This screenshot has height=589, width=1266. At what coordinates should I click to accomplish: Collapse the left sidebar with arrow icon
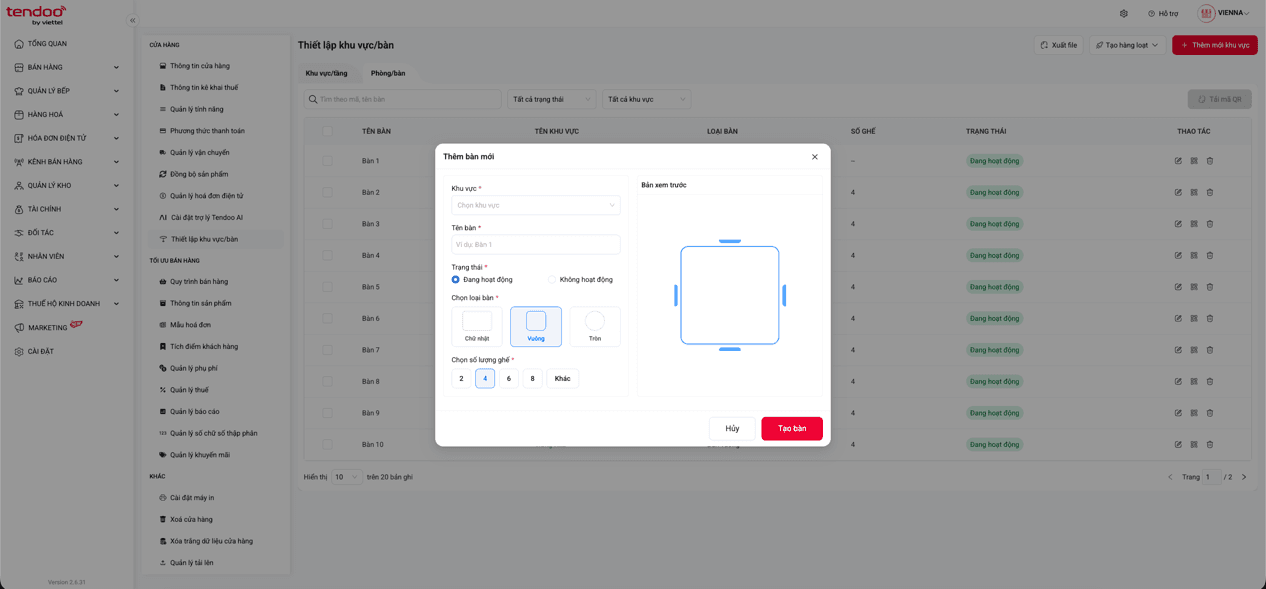[x=132, y=20]
